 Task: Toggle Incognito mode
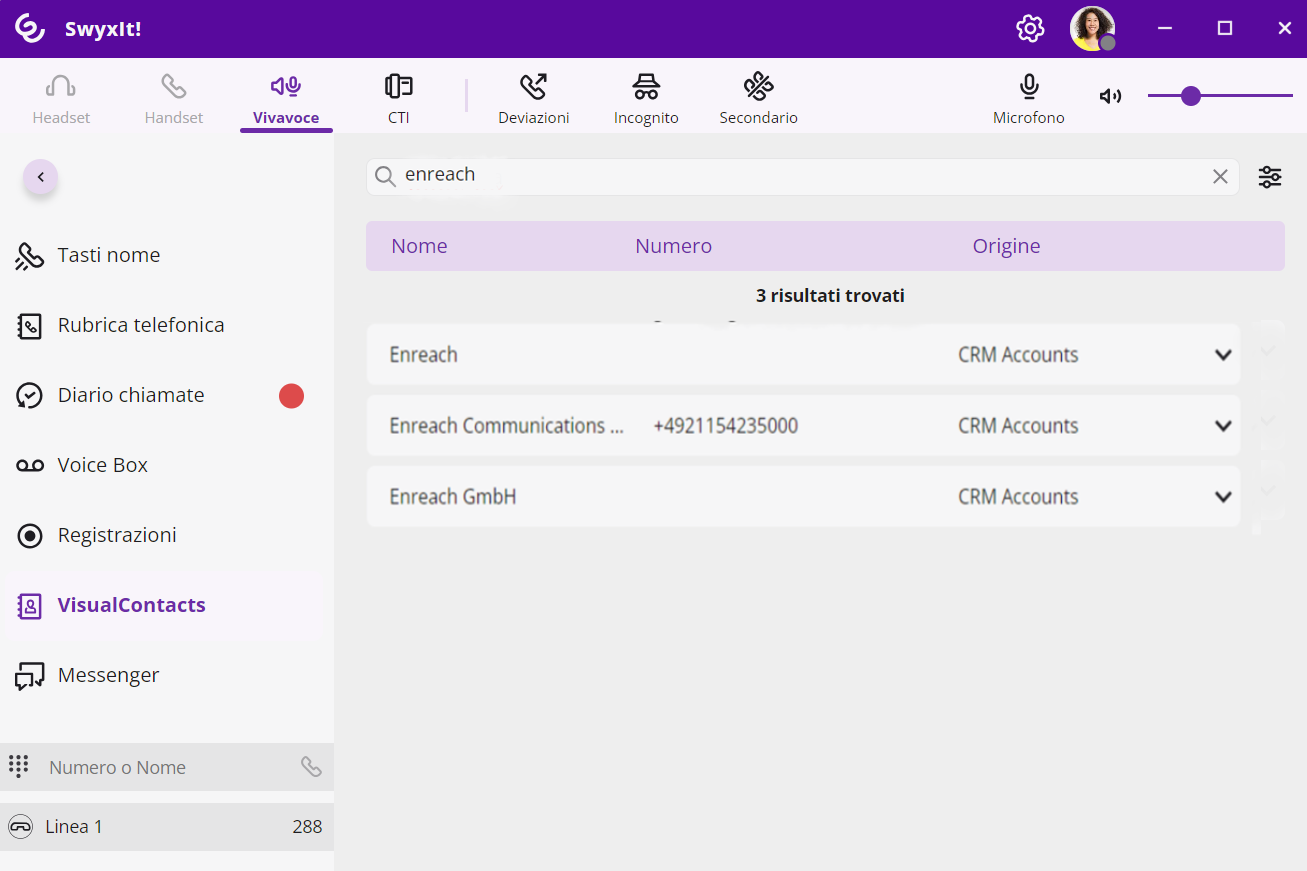646,99
